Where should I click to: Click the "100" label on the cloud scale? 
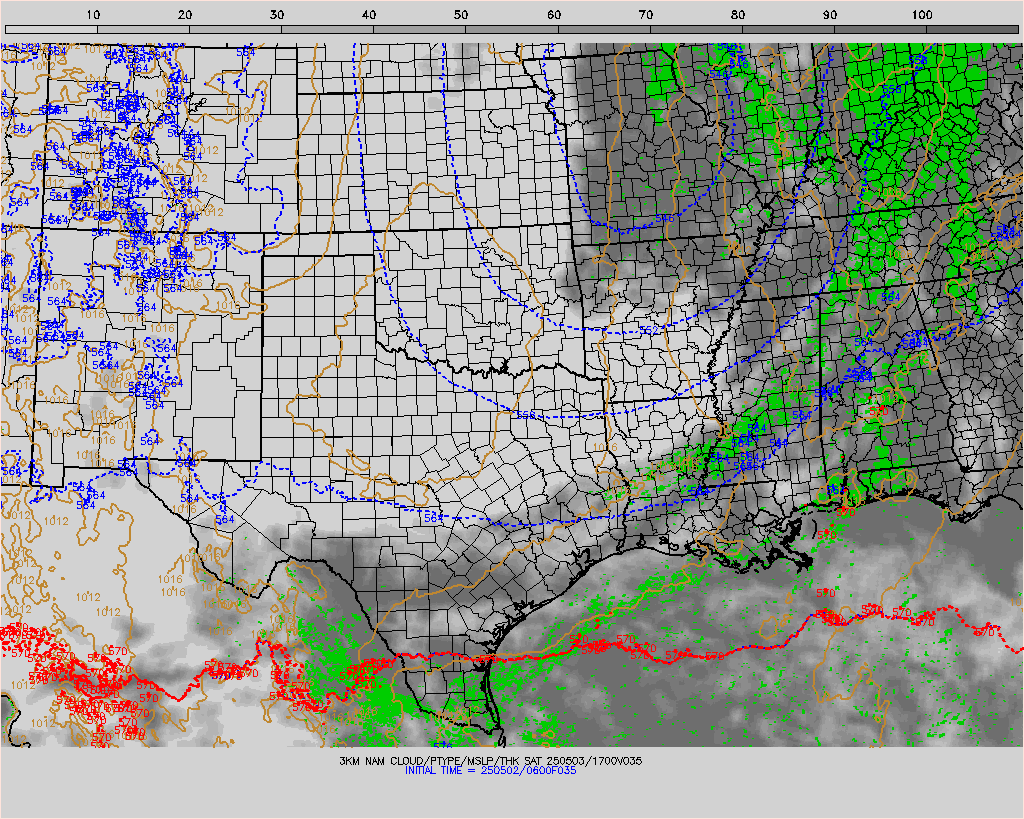(922, 14)
